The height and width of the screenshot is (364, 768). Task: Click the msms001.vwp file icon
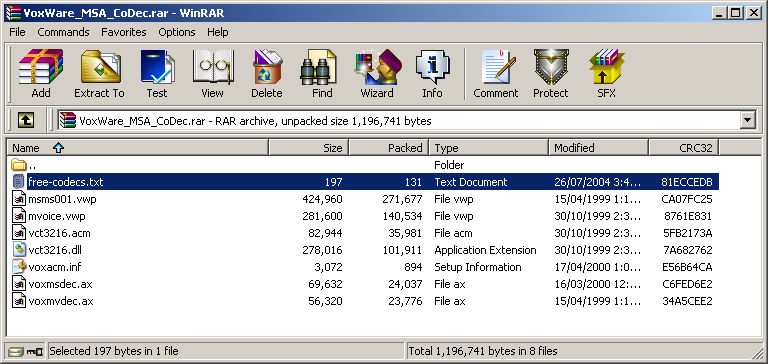[19, 199]
